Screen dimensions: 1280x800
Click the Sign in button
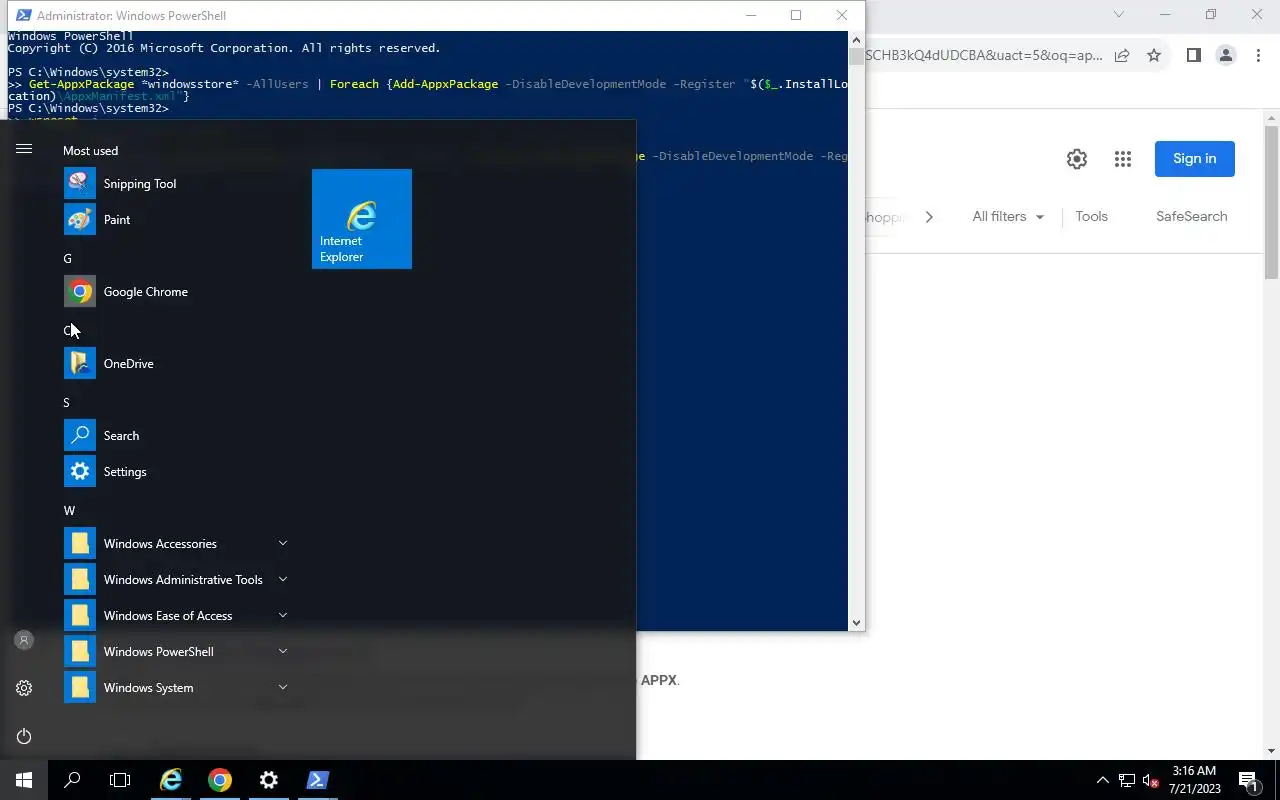tap(1195, 159)
